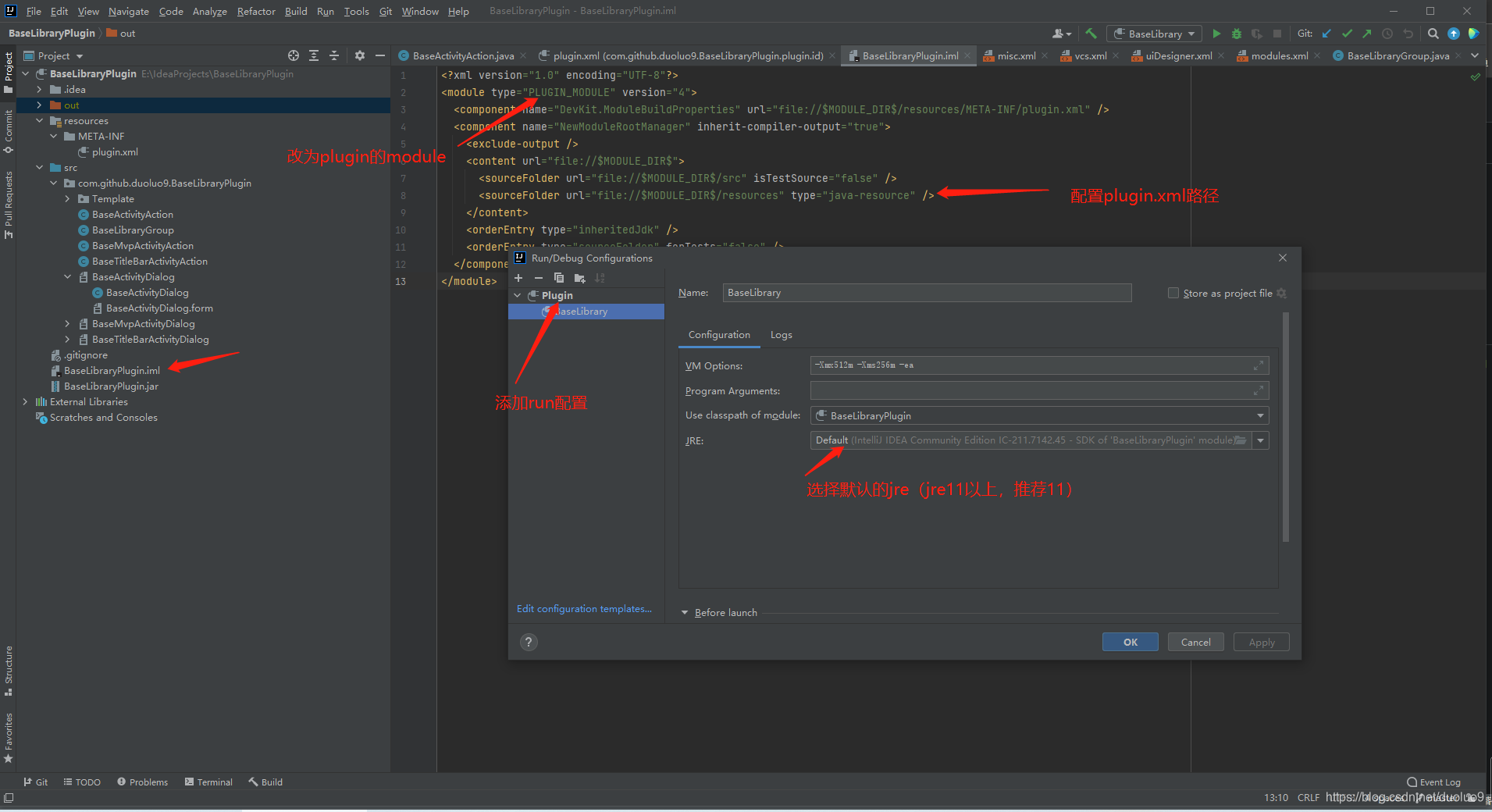1492x812 pixels.
Task: Expand the VM Options field
Action: [1259, 365]
